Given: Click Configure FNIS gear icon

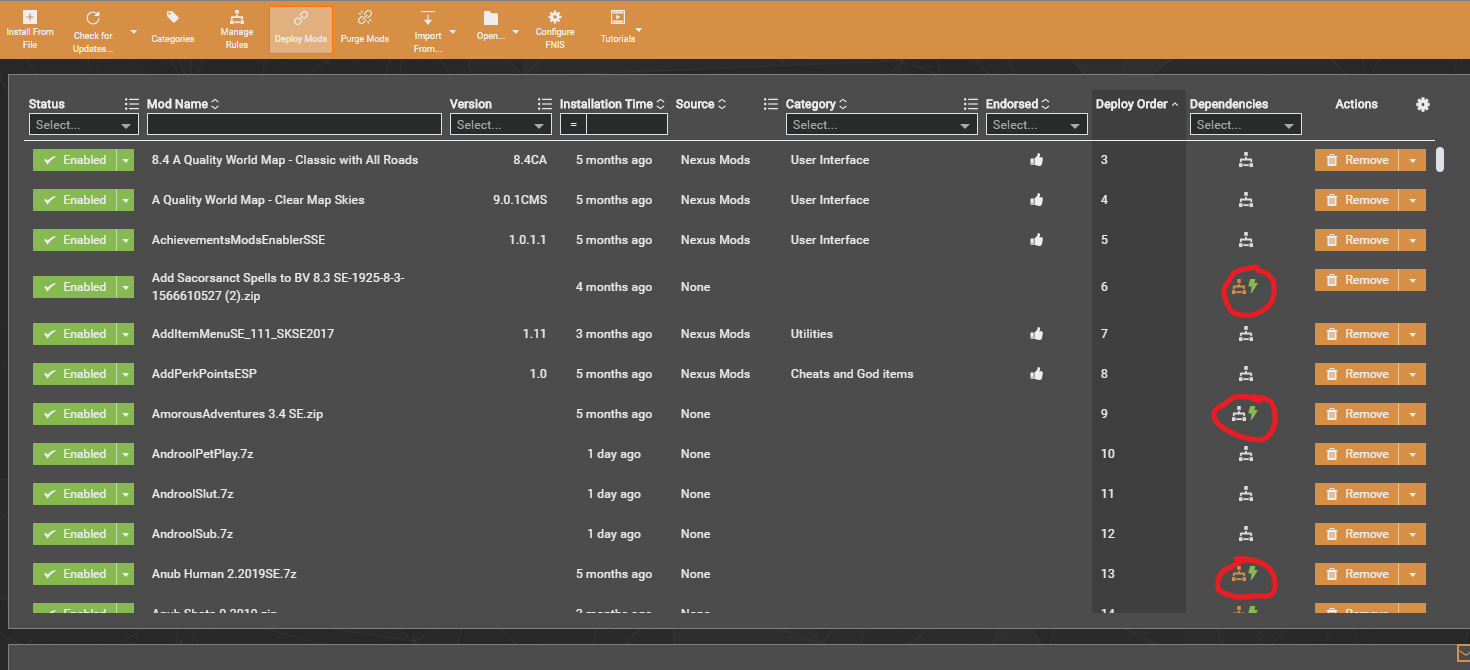Looking at the screenshot, I should point(555,17).
